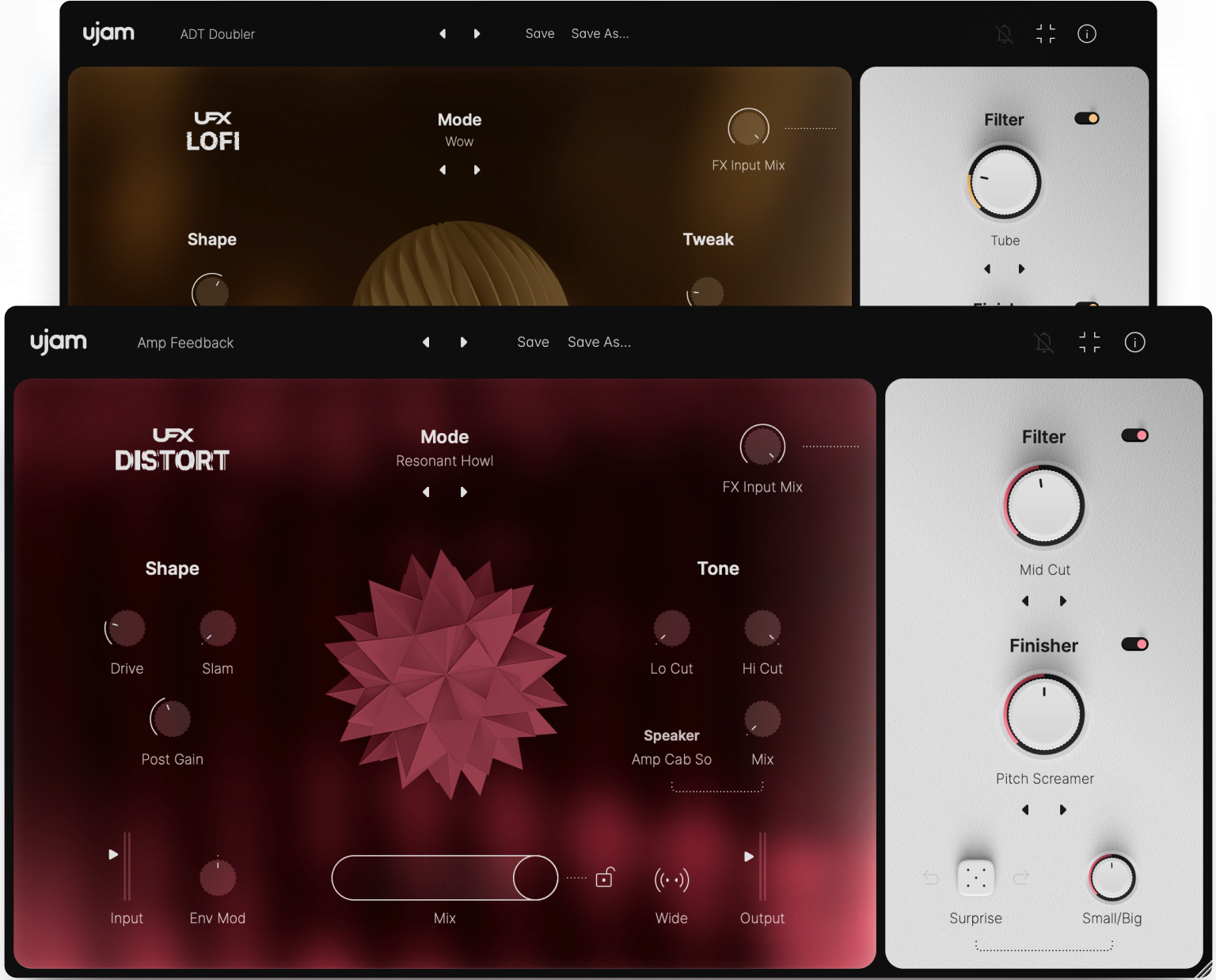
Task: Enable the Filter toggle in the Distort panel
Action: click(1135, 435)
